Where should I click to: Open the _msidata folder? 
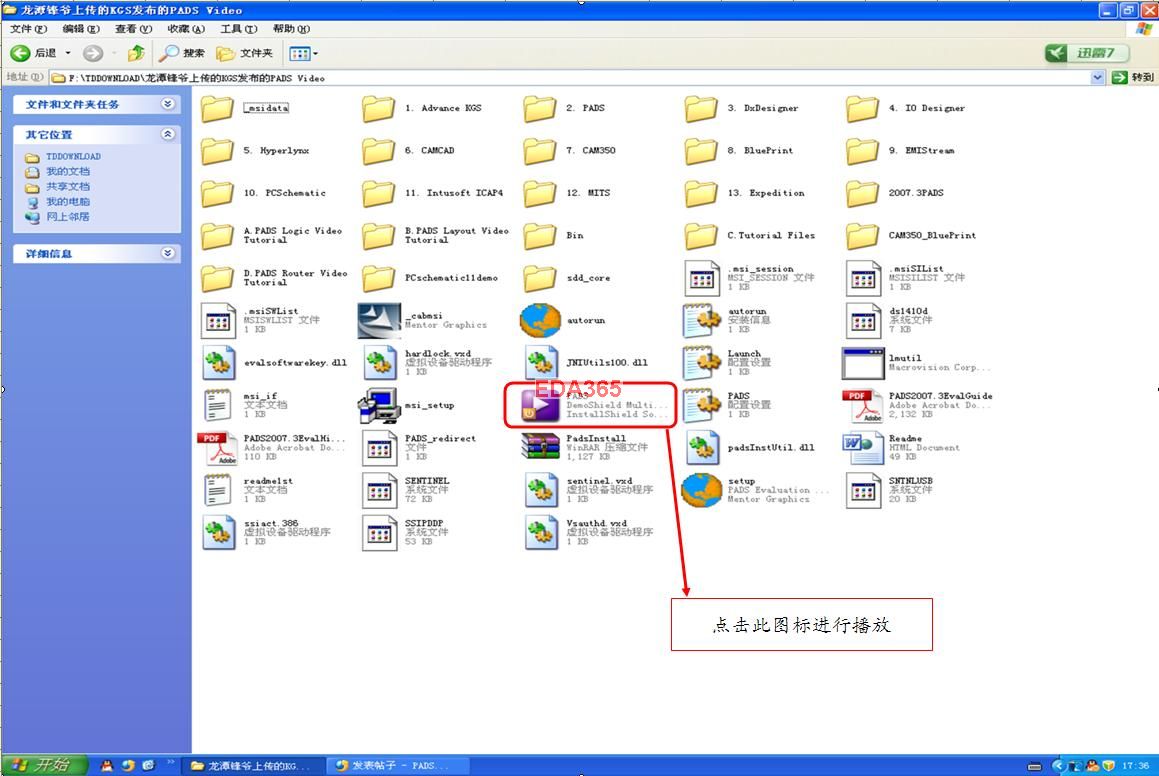pyautogui.click(x=245, y=108)
